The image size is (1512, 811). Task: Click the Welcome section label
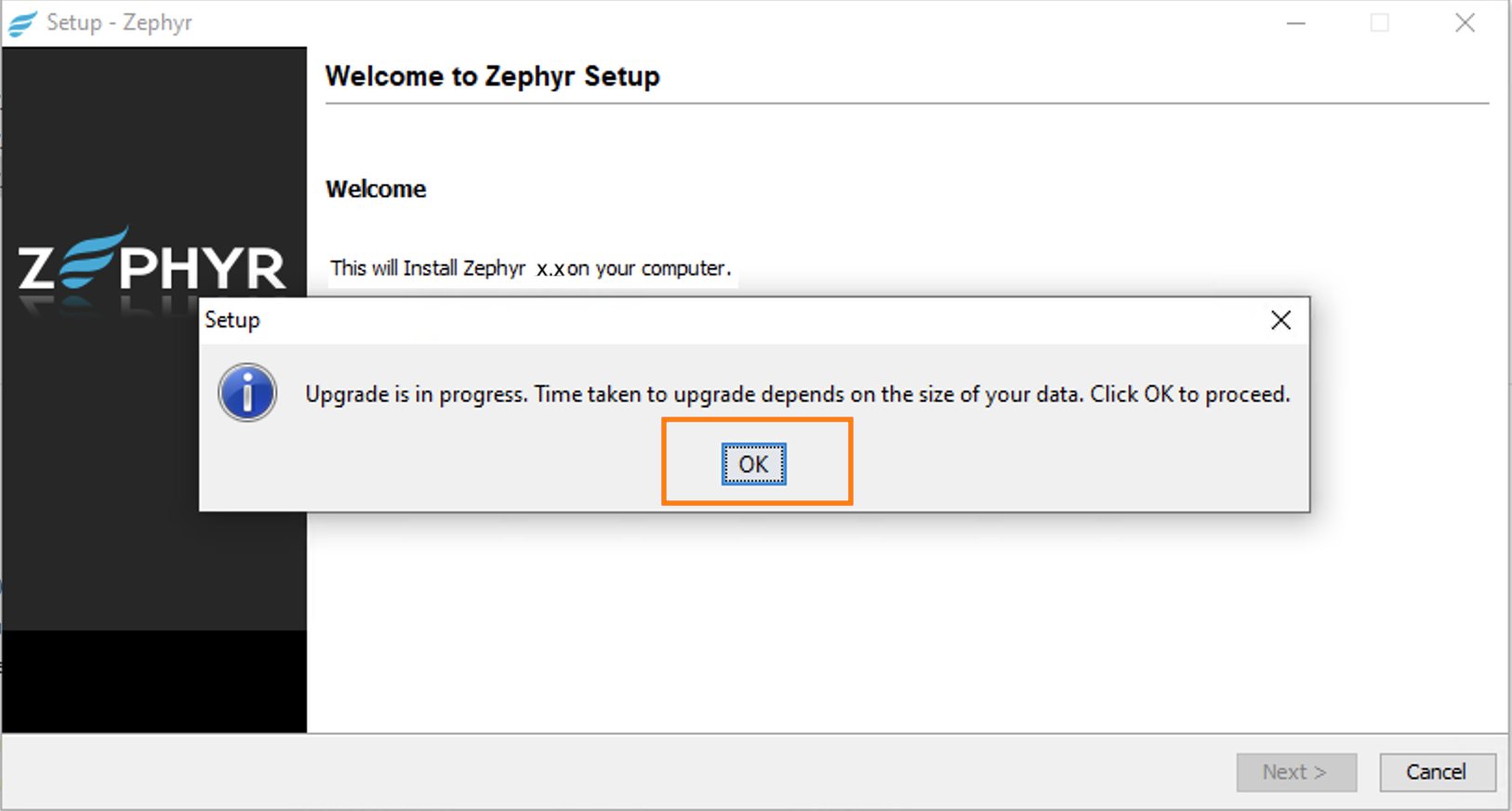click(x=376, y=189)
